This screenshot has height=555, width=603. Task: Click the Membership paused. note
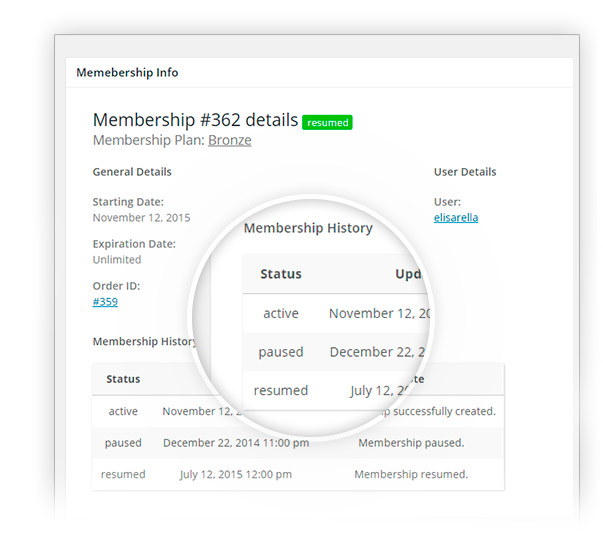[x=411, y=443]
